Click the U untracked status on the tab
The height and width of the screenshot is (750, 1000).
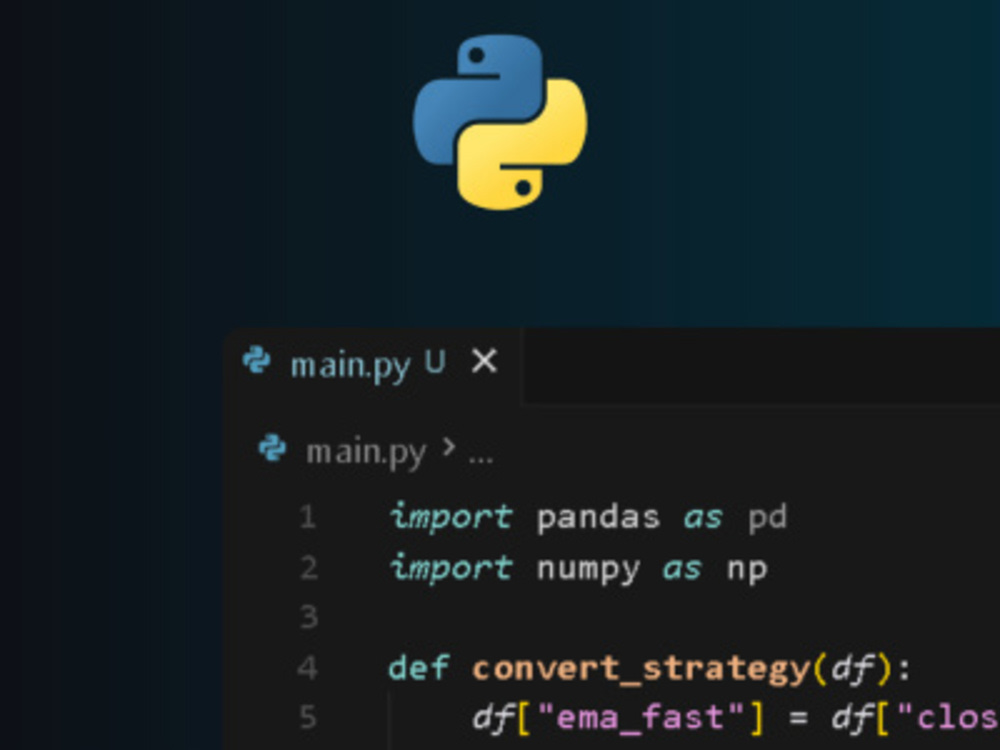(x=434, y=362)
